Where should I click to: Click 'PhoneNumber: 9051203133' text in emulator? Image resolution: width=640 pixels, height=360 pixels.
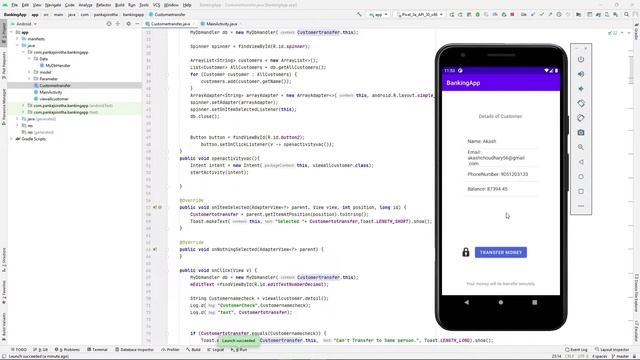(x=498, y=174)
